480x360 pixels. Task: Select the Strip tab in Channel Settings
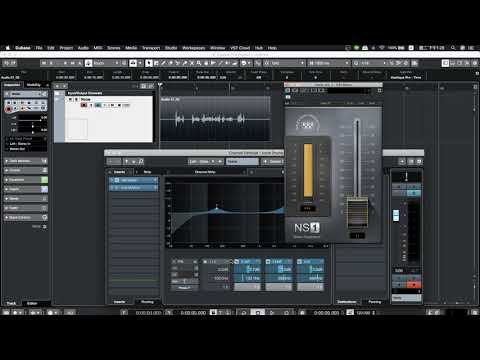pyautogui.click(x=147, y=172)
